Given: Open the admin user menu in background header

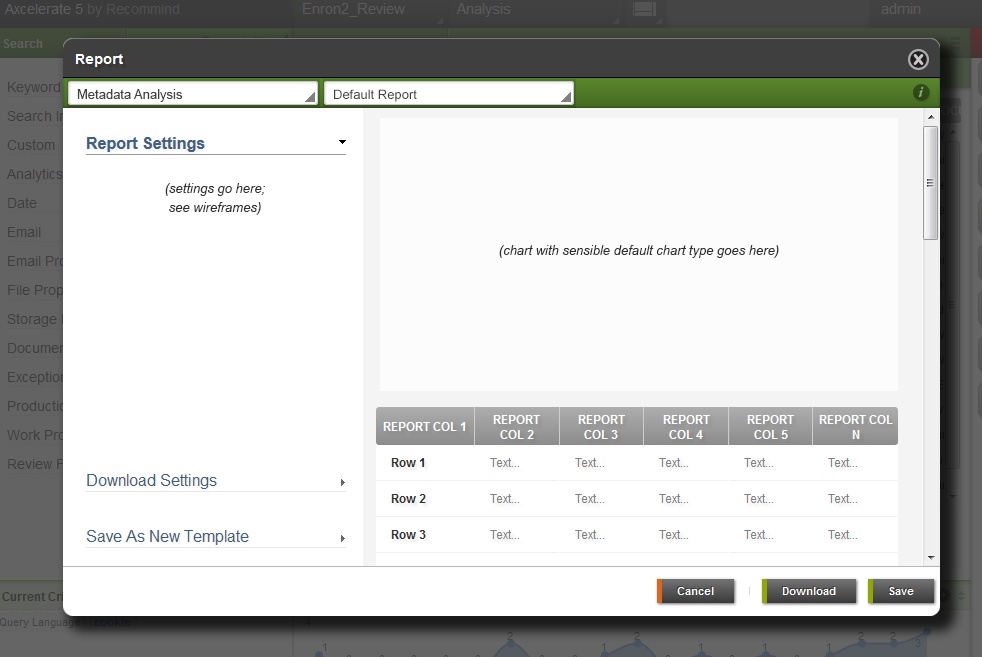Looking at the screenshot, I should pyautogui.click(x=901, y=9).
